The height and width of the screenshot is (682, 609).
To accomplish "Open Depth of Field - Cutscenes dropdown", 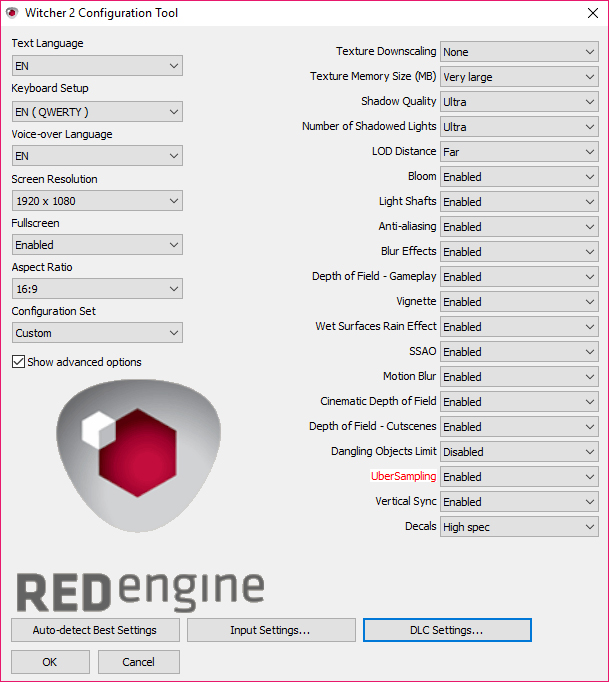I will 519,427.
